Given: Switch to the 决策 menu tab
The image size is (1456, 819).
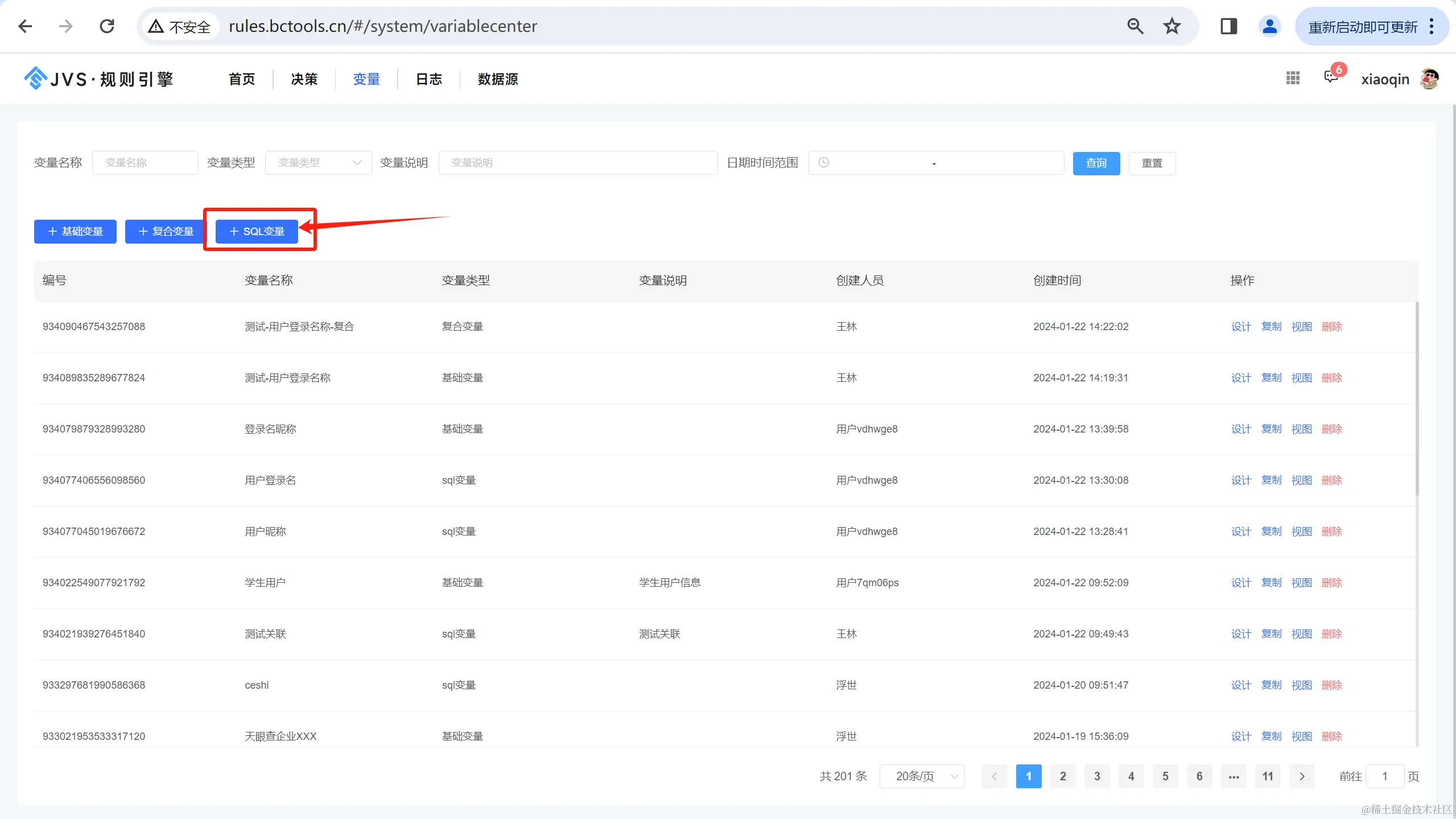Looking at the screenshot, I should (304, 79).
